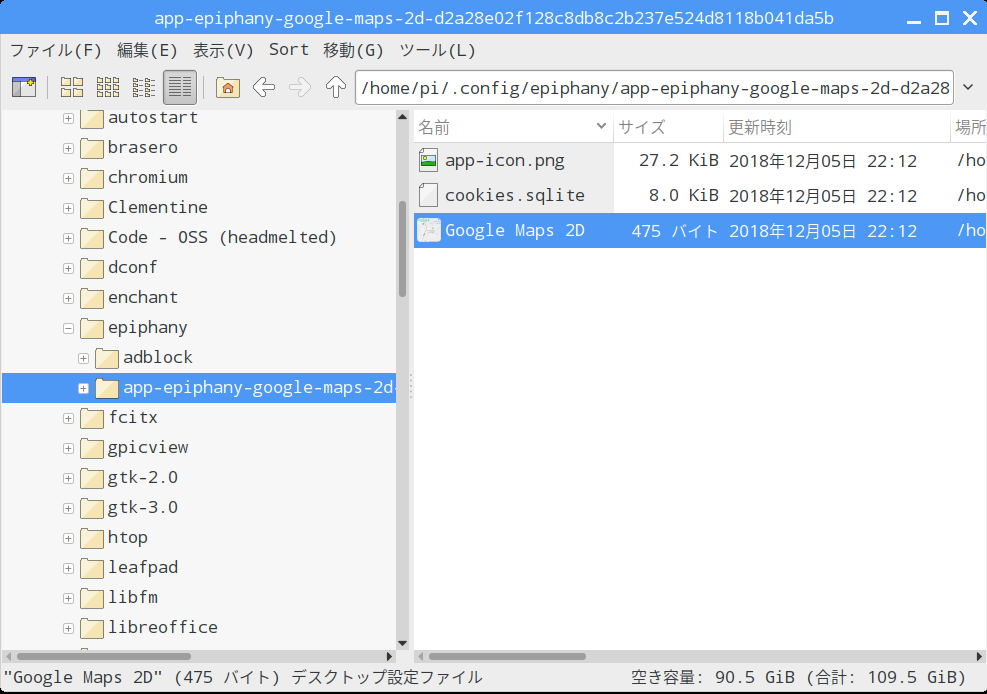Select detailed list view mode

pyautogui.click(x=180, y=87)
